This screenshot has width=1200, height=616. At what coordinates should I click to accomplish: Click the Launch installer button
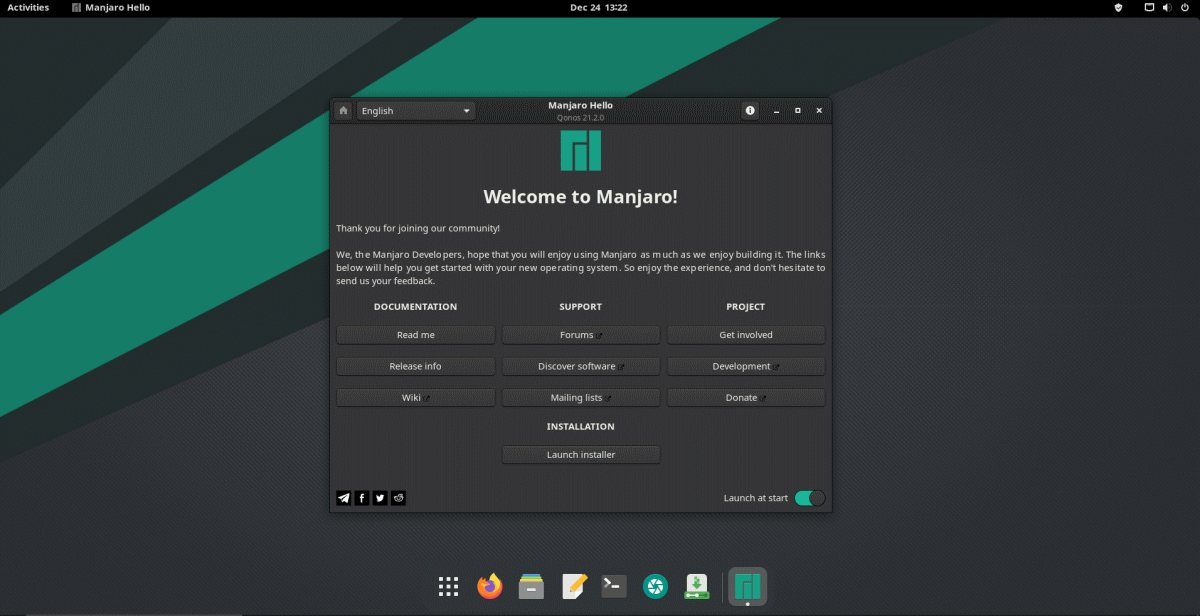pos(581,455)
